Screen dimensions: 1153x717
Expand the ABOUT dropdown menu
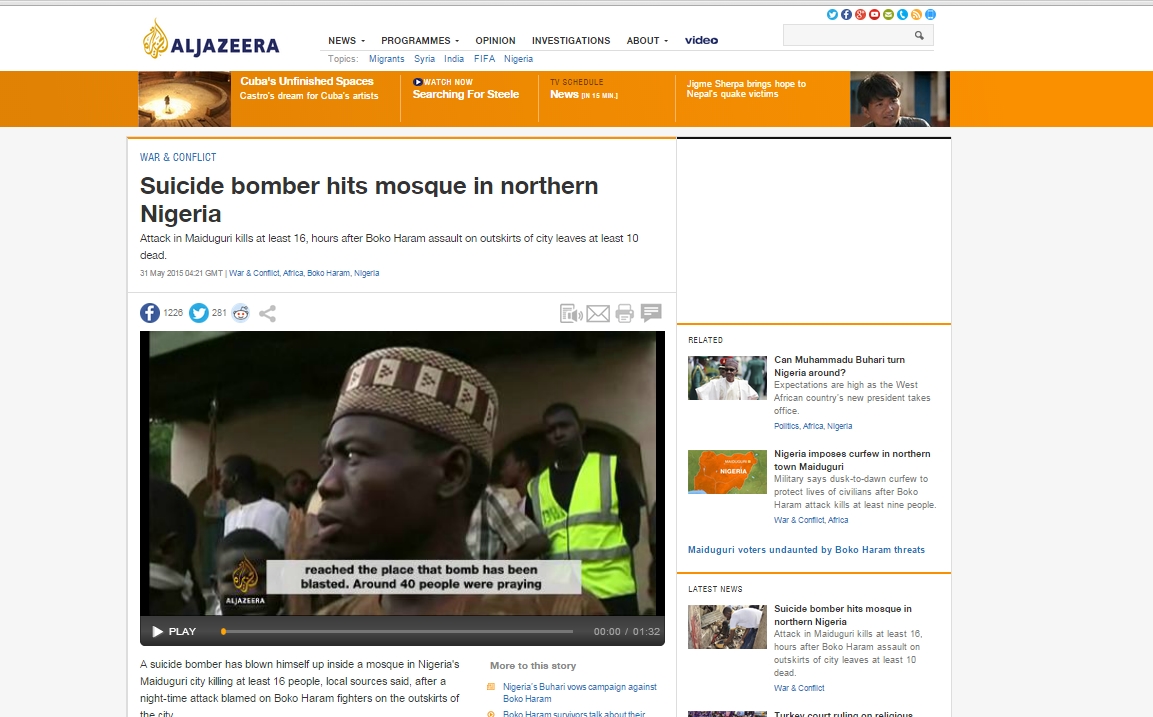click(647, 40)
